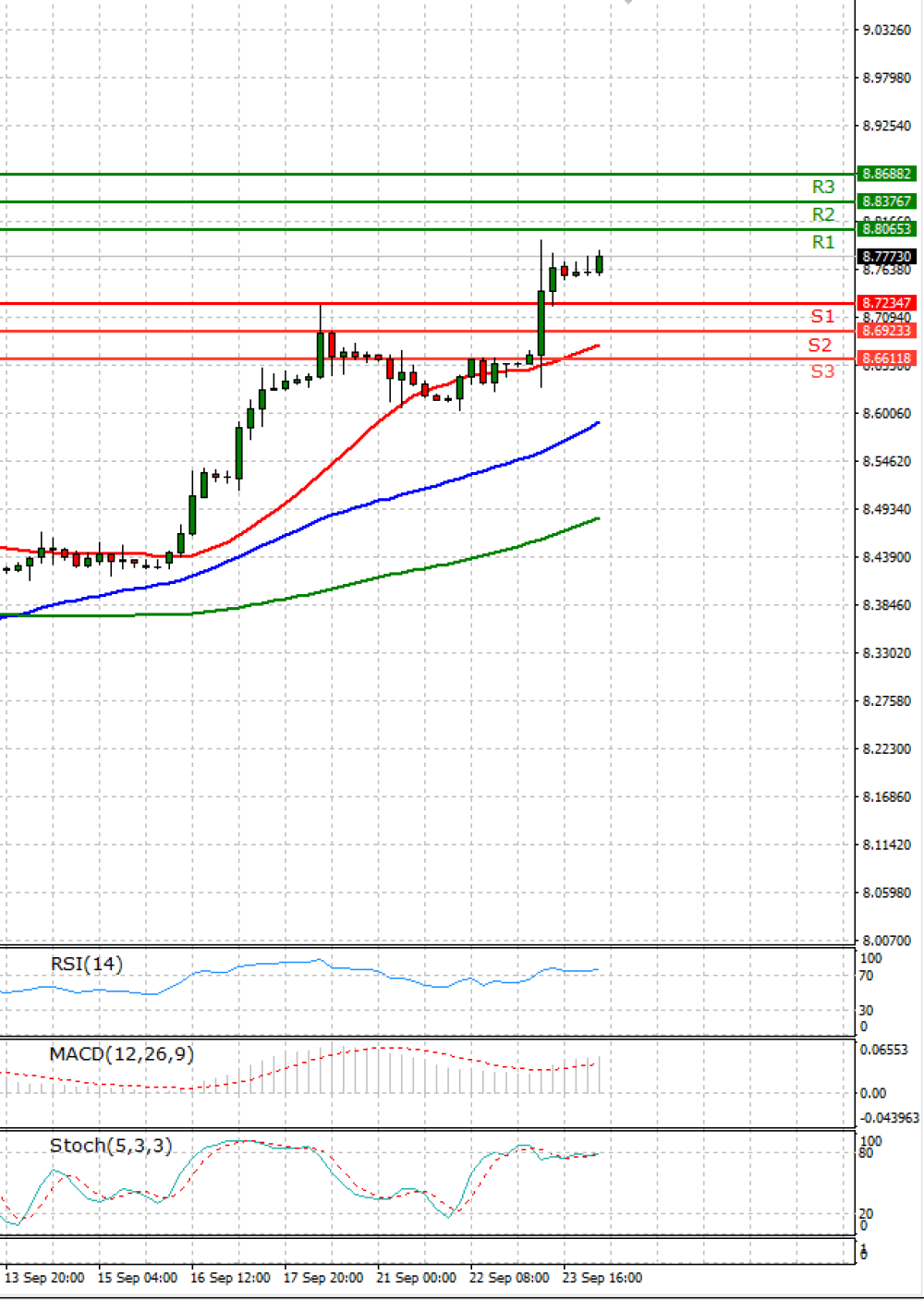924x1300 pixels.
Task: Click the 21 Sep 00:00 time label
Action: coord(416,1278)
